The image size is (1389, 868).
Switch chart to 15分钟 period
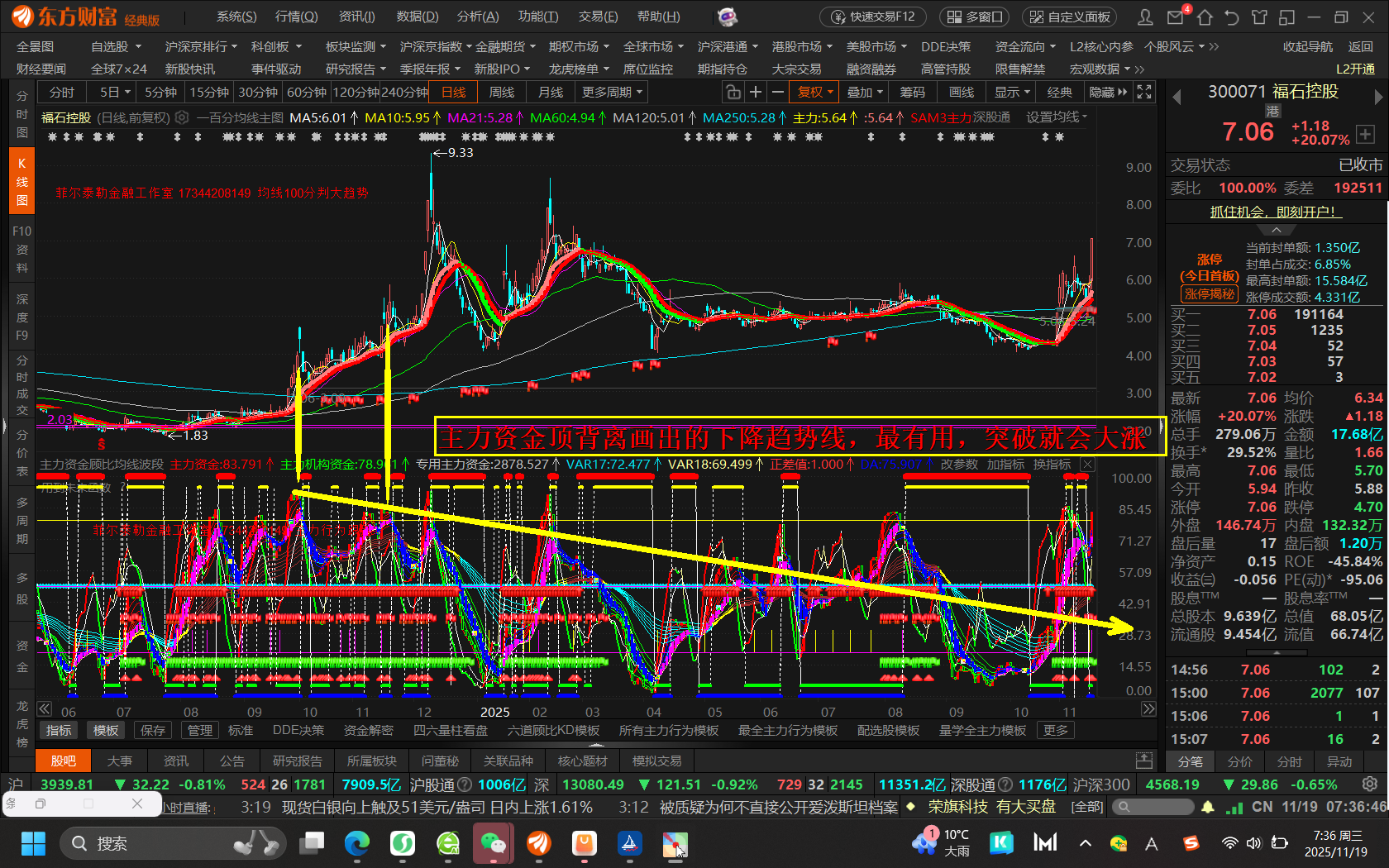coord(209,92)
